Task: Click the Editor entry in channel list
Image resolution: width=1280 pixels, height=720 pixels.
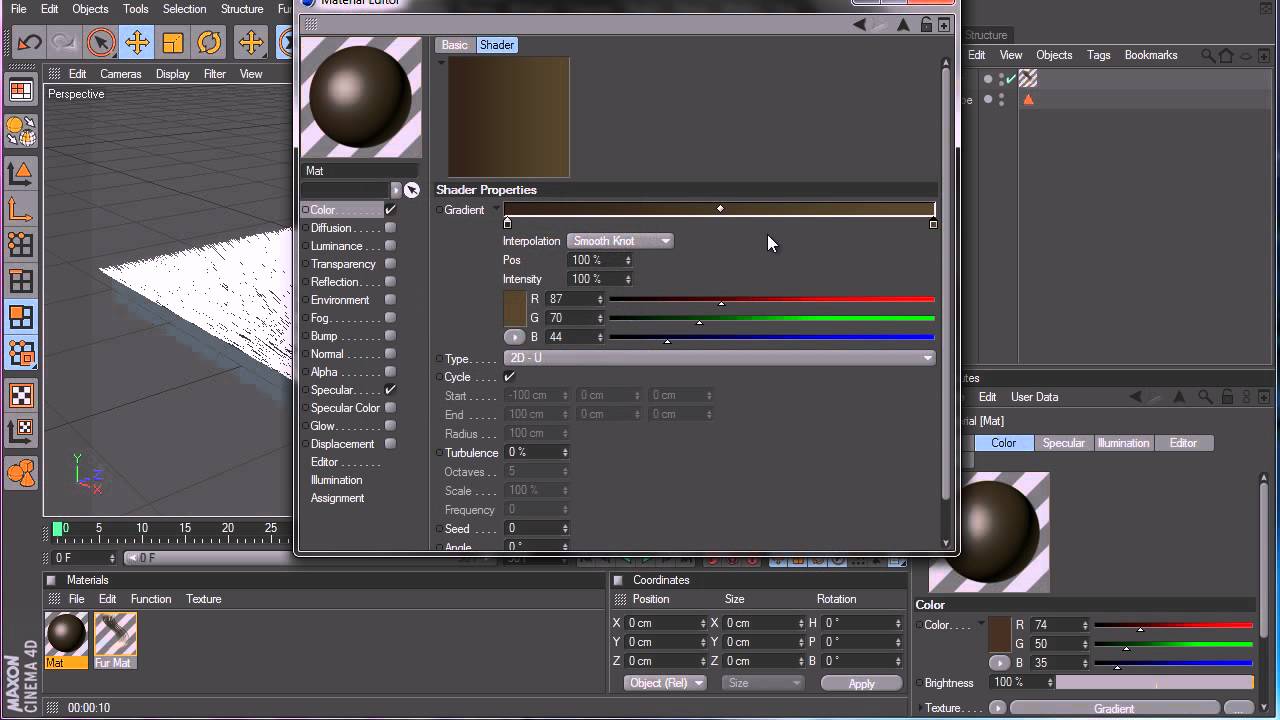Action: pos(345,462)
